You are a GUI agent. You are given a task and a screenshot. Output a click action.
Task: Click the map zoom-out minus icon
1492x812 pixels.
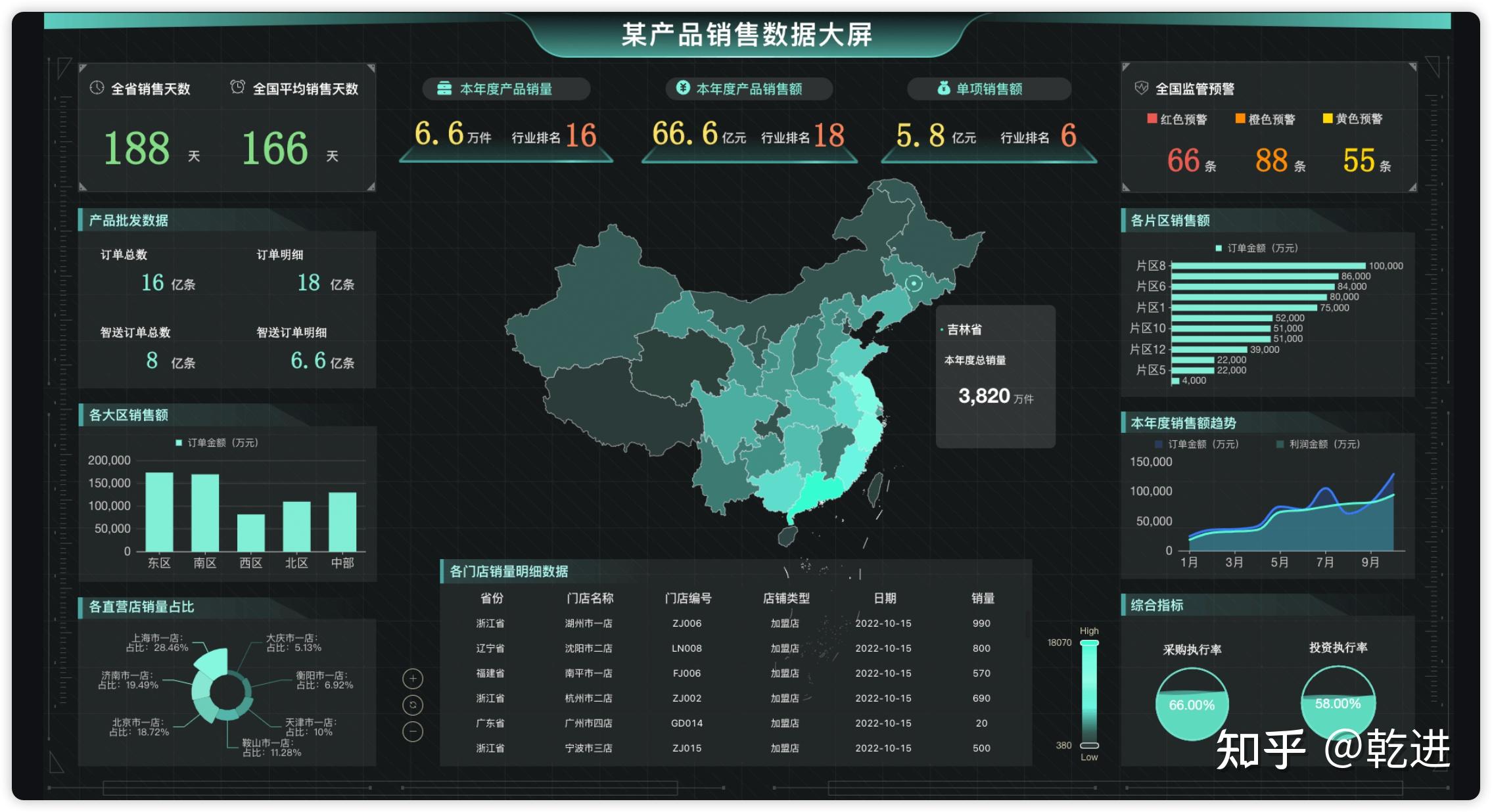point(412,731)
